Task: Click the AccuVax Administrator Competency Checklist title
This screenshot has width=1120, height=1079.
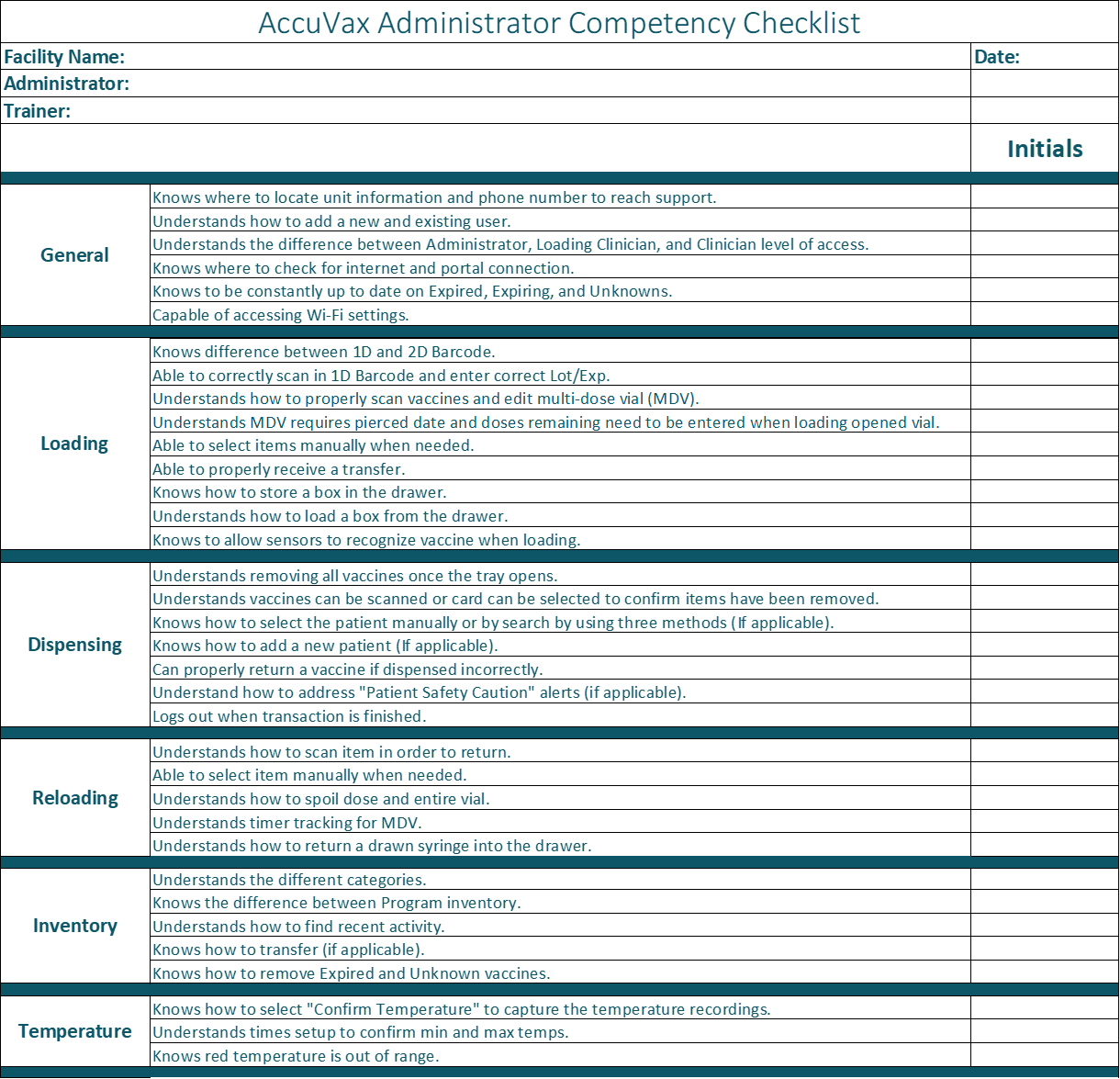Action: 559,22
